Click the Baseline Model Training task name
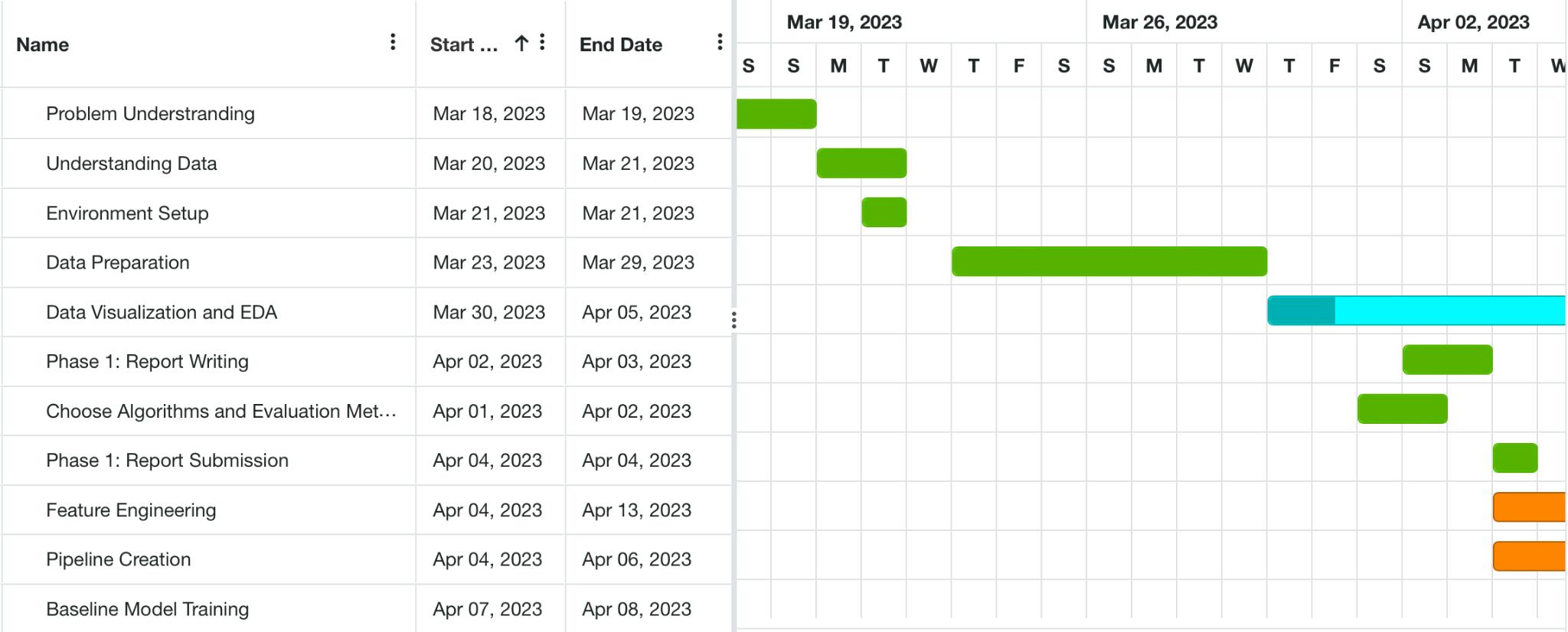The height and width of the screenshot is (632, 1568). 147,608
